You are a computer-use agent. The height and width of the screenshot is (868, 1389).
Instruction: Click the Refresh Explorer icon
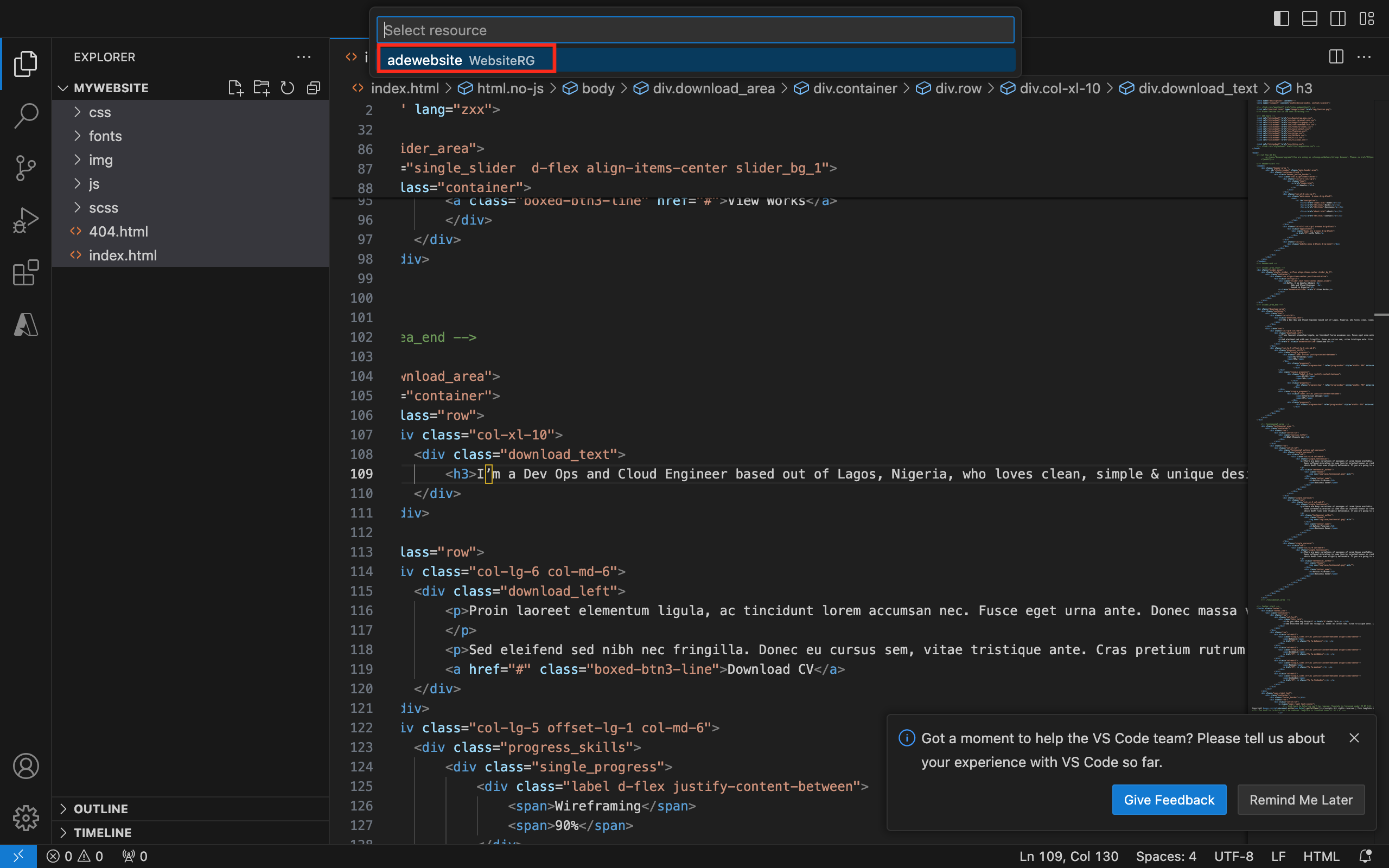pyautogui.click(x=287, y=88)
